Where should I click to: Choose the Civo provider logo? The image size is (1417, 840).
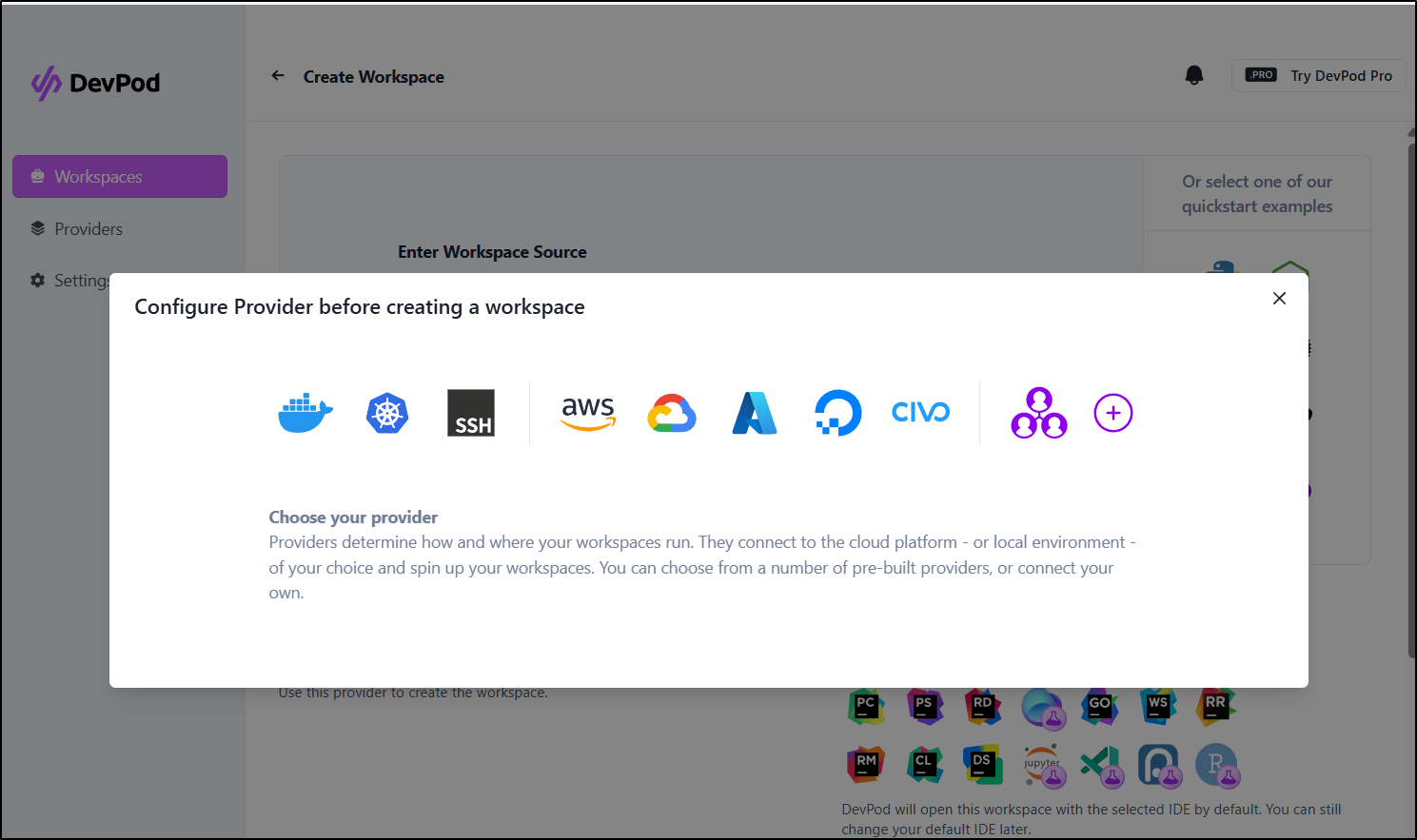920,412
